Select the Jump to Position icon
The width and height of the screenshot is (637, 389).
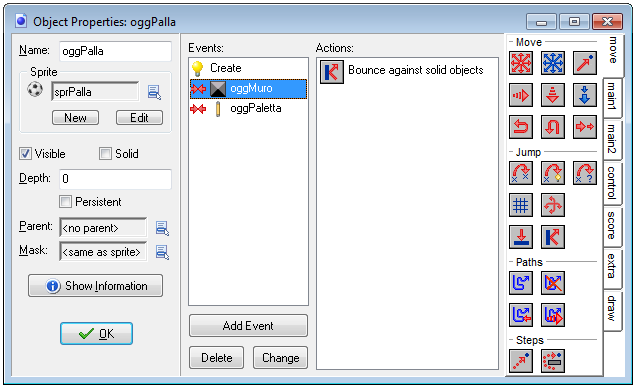click(x=521, y=173)
